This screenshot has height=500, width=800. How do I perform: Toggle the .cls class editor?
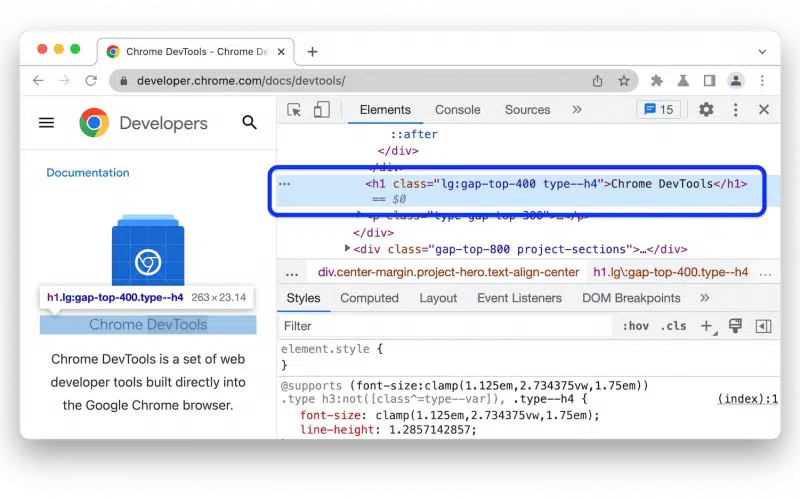click(x=673, y=326)
